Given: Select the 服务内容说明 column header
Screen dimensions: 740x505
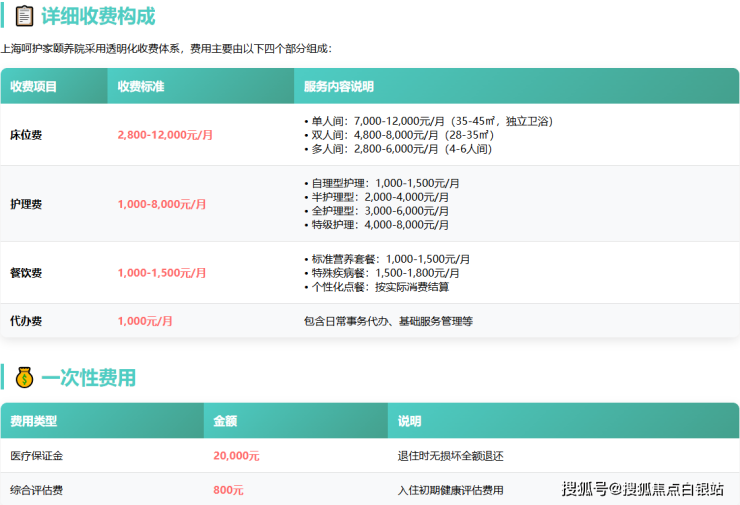Looking at the screenshot, I should [338, 87].
